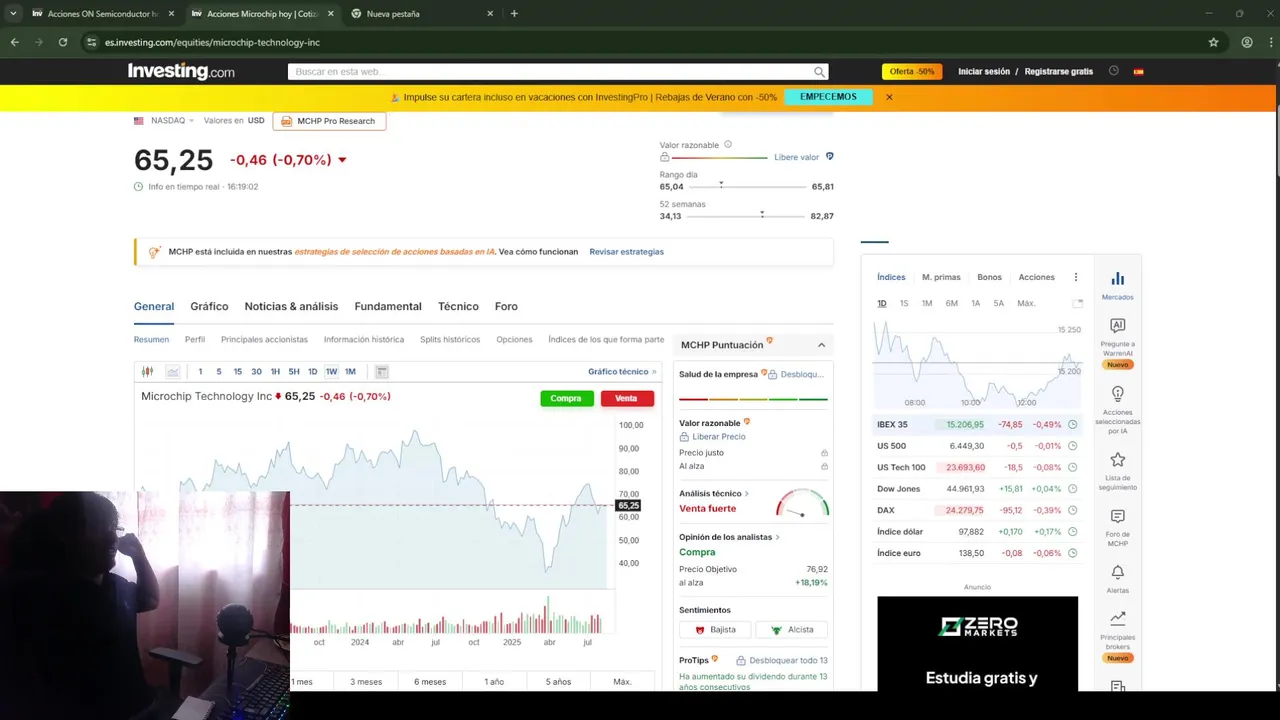Open Gráfico técnico expanded chart
Screen dimensions: 1280x720
622,372
